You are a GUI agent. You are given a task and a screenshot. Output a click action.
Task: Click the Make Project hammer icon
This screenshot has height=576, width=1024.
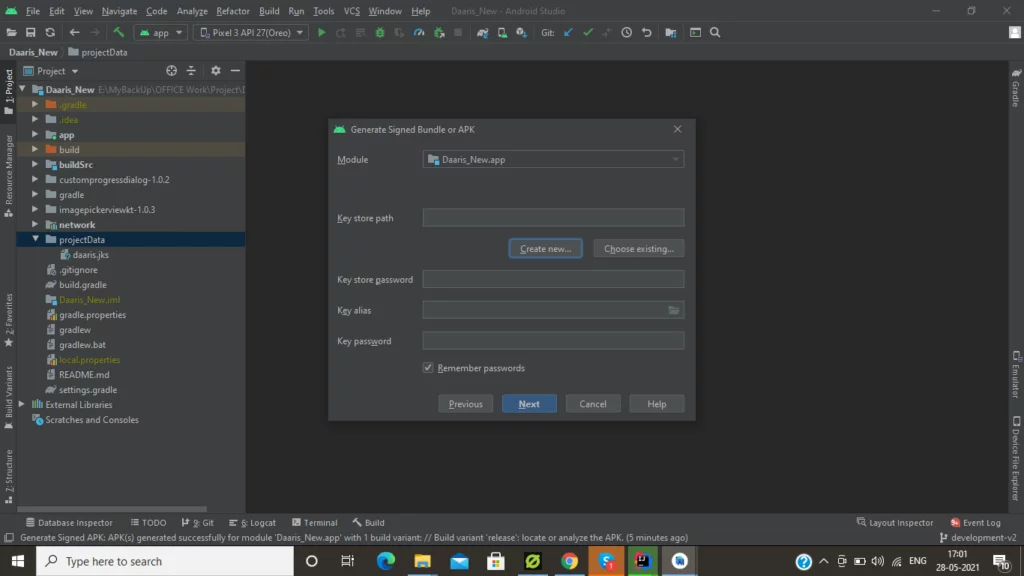tap(119, 33)
